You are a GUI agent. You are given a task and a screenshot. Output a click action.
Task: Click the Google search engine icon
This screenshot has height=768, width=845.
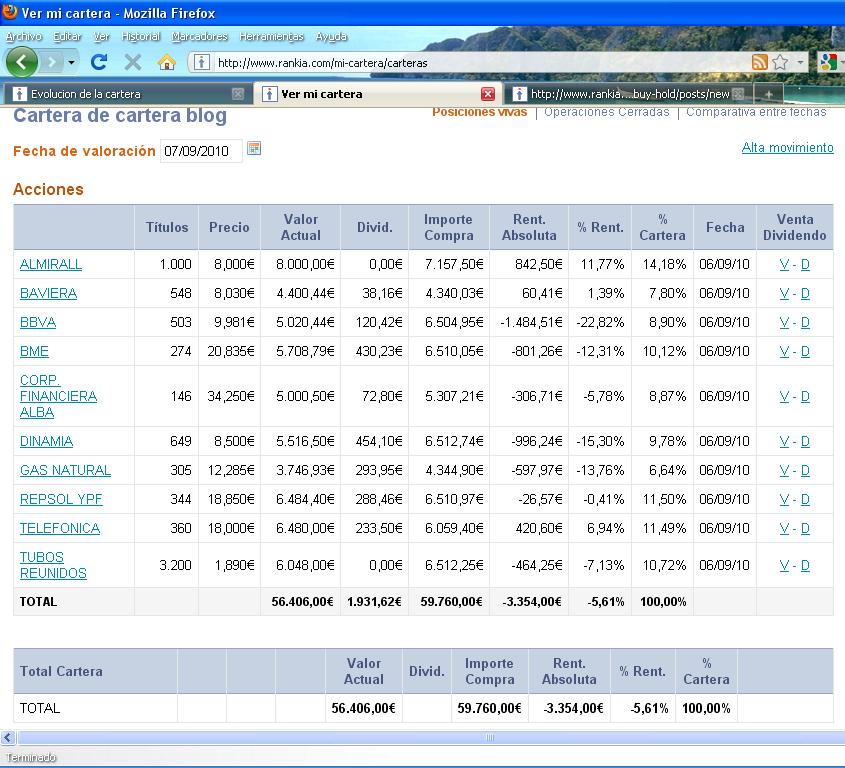tap(828, 62)
